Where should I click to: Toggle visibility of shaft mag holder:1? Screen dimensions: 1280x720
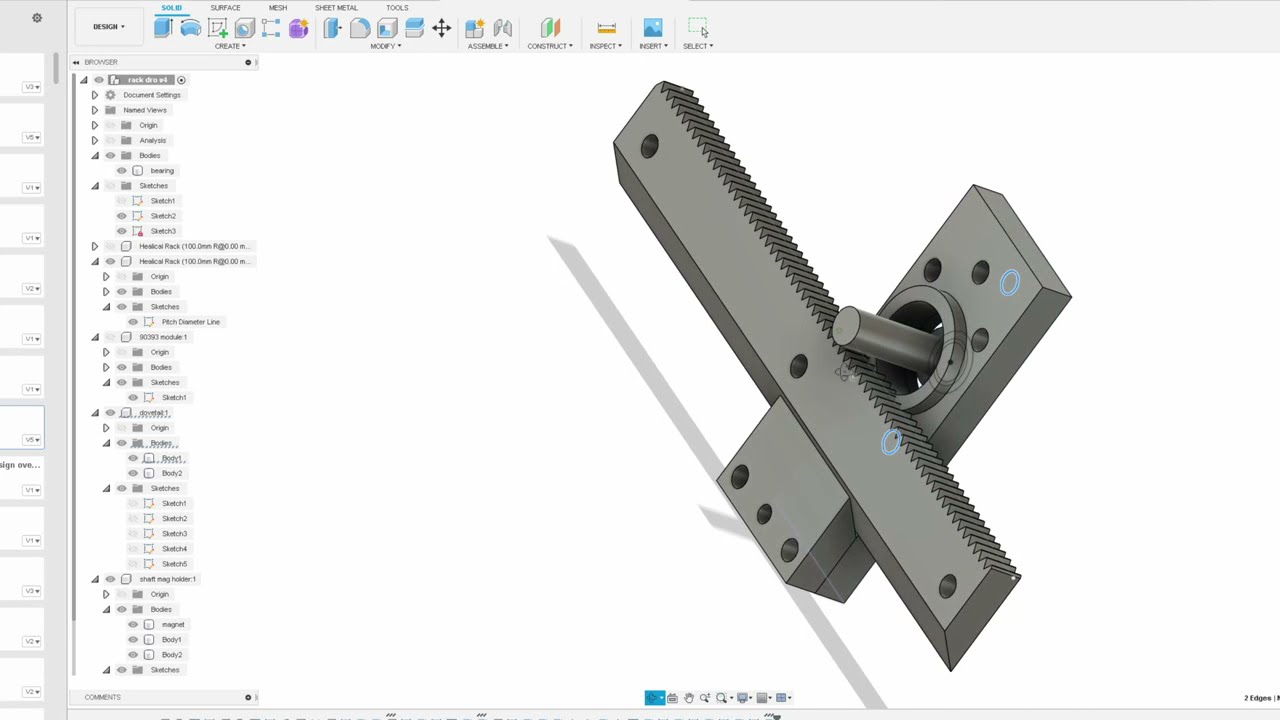coord(110,579)
